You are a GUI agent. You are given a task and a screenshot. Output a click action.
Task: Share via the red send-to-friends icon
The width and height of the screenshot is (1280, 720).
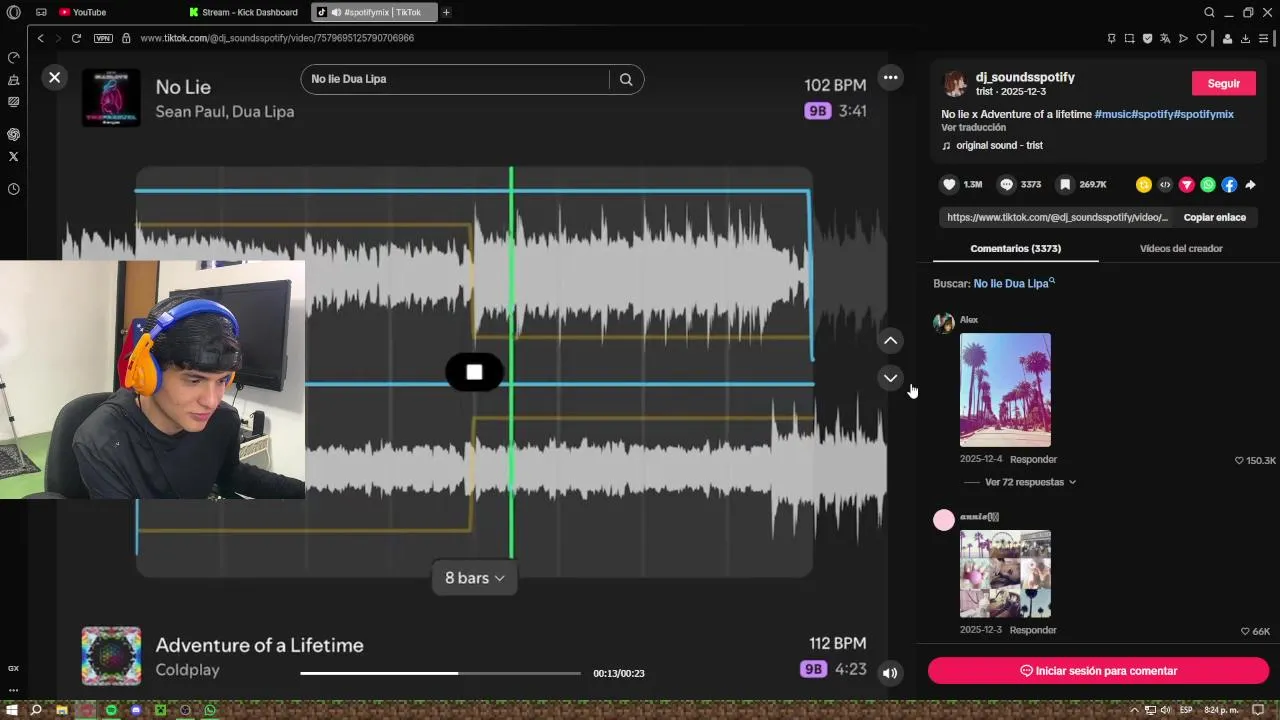pos(1187,185)
